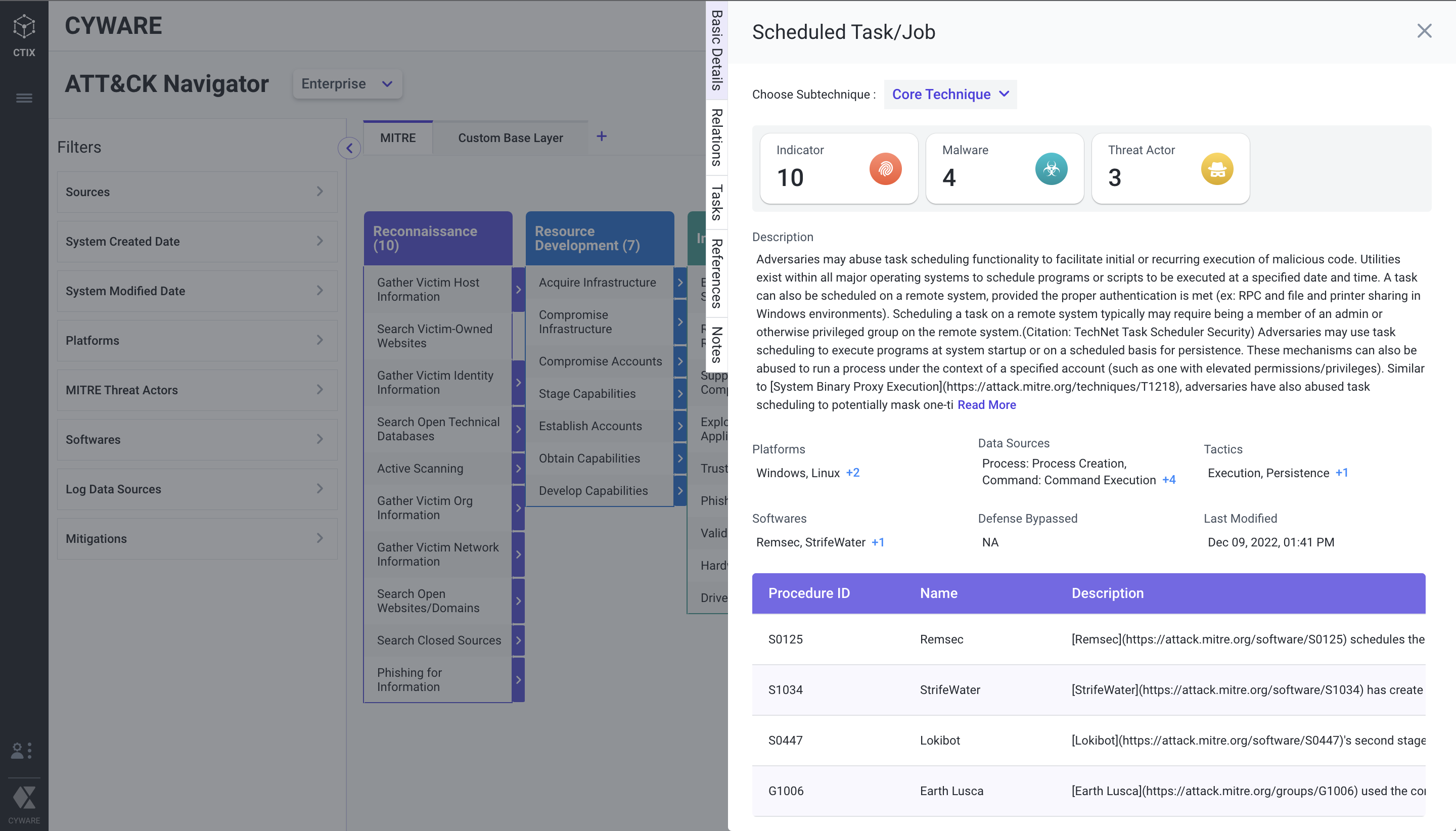Image resolution: width=1456 pixels, height=831 pixels.
Task: Switch to the MITRE tab
Action: coord(398,138)
